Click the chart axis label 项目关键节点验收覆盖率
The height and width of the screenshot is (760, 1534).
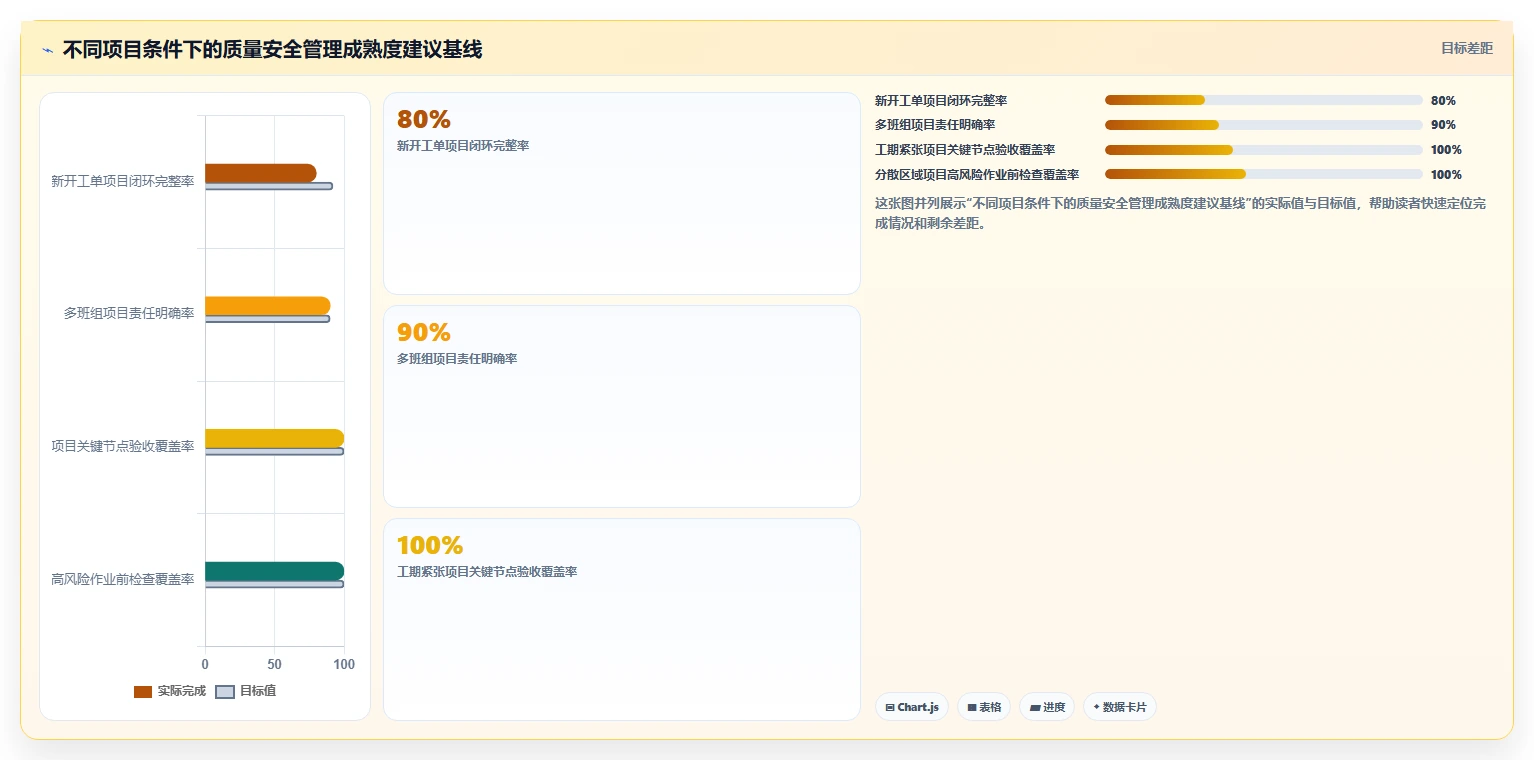pos(123,447)
